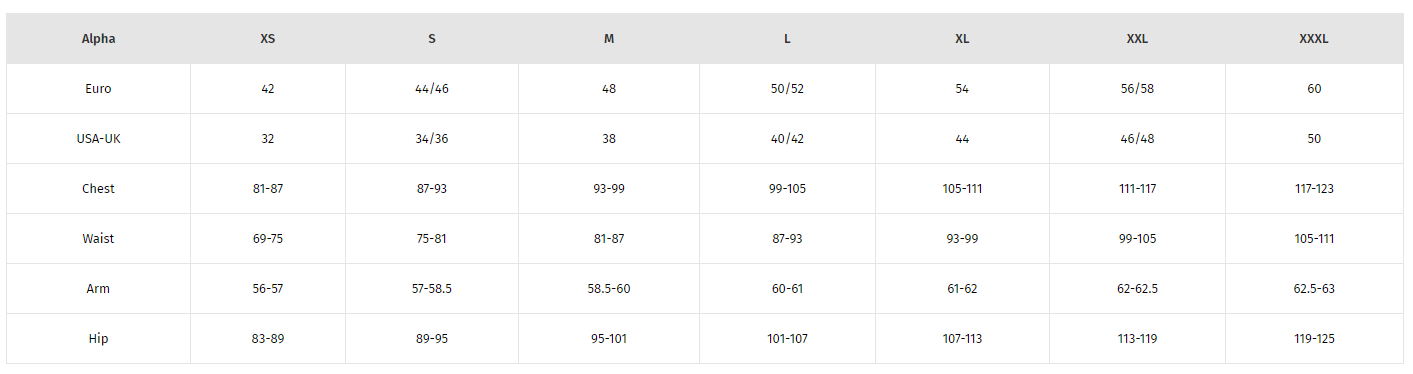Click chest value 111-117 under XXL

[x=1138, y=189]
